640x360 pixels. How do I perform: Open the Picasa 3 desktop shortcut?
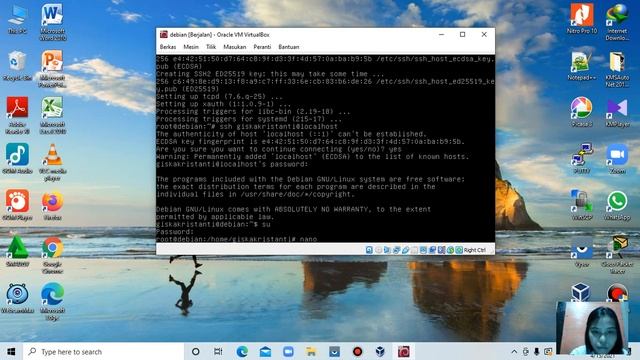(x=582, y=112)
